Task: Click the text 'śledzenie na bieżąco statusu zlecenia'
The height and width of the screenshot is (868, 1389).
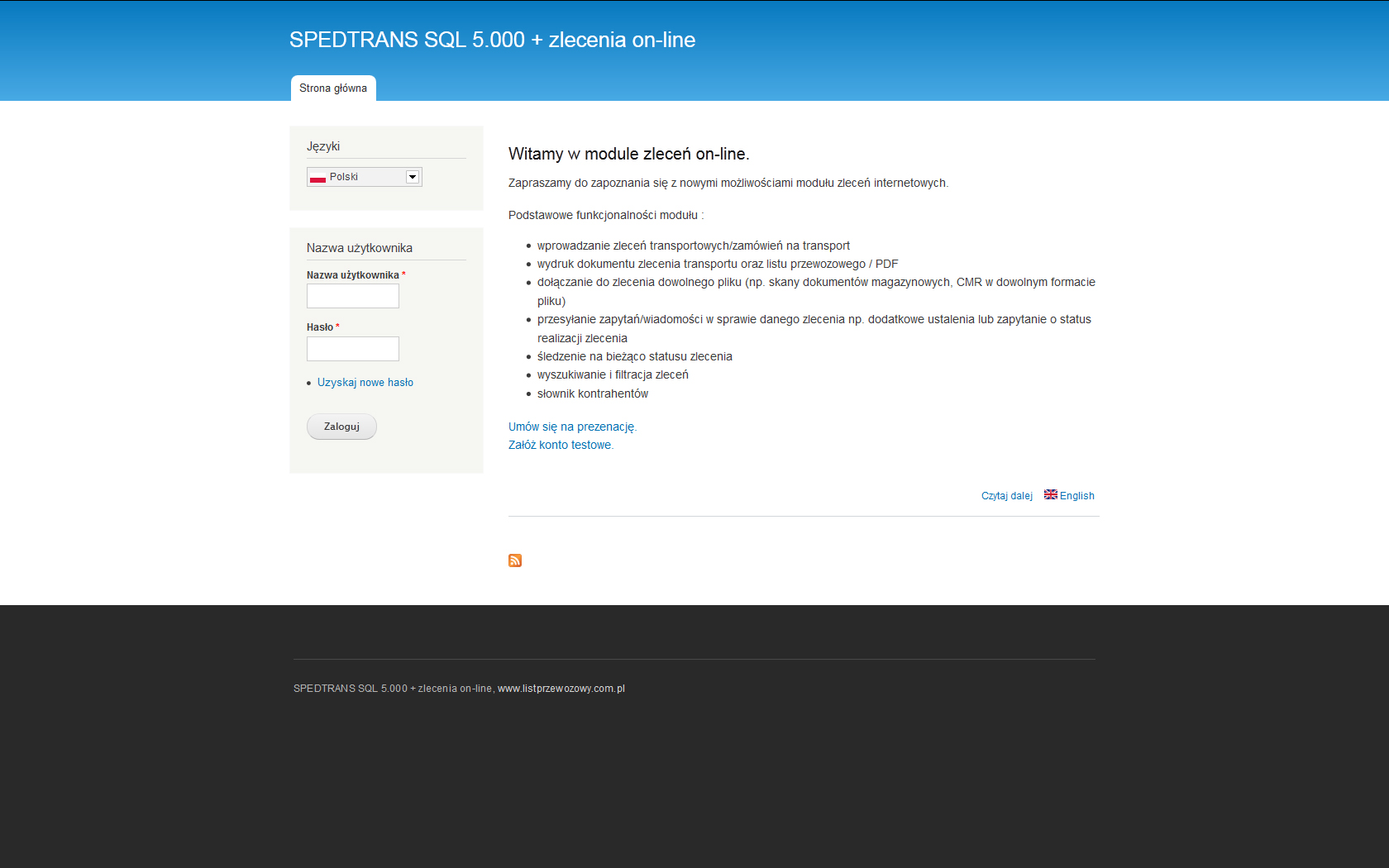Action: (x=635, y=356)
